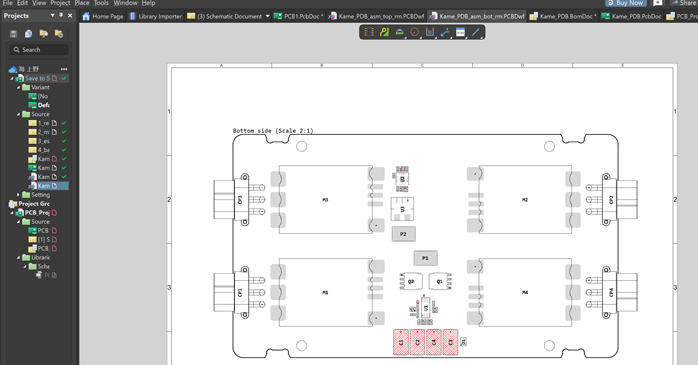
Task: Select the yellow interactive routing tool icon
Action: 384,32
